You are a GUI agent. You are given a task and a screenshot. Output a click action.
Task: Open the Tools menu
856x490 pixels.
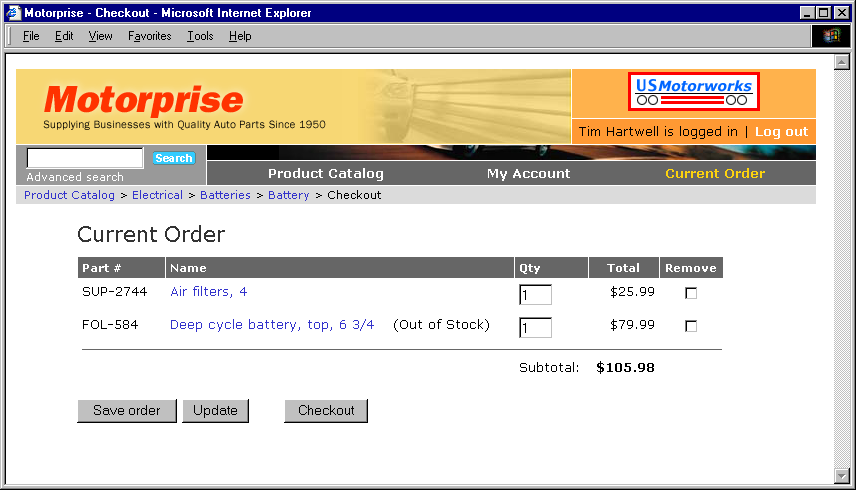tap(200, 36)
